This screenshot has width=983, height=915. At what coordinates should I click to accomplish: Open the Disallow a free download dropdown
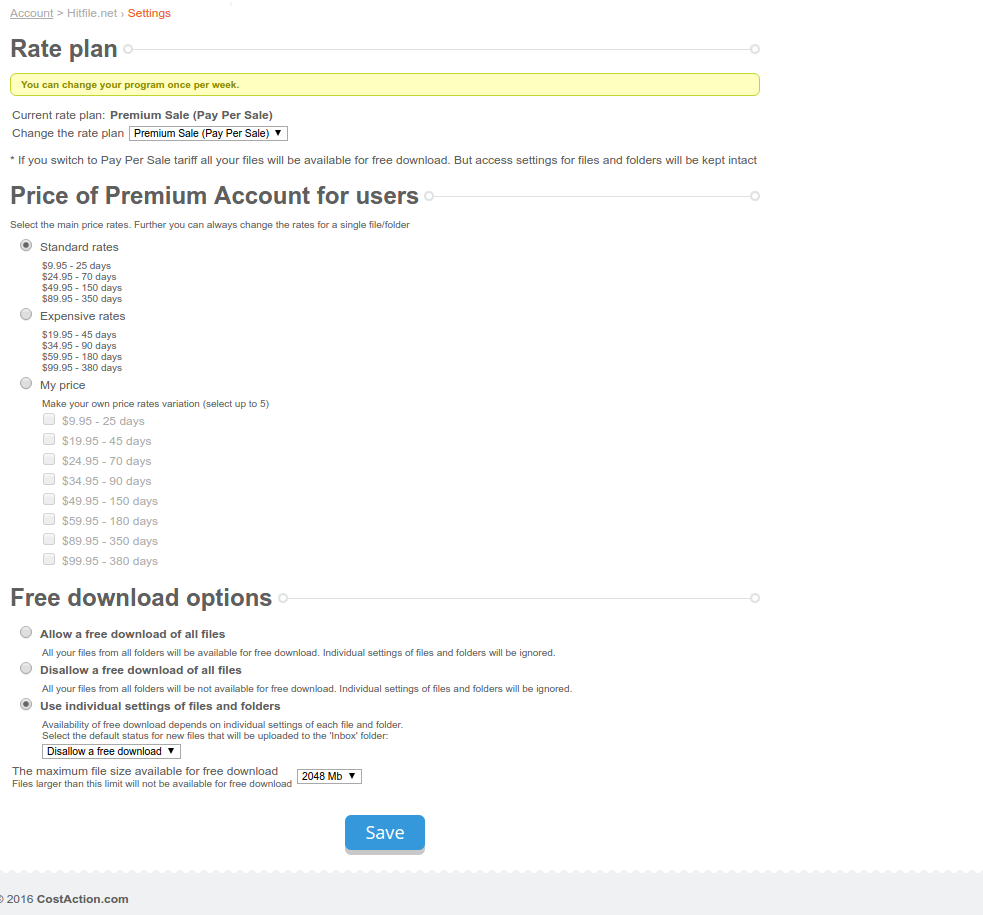(x=111, y=751)
